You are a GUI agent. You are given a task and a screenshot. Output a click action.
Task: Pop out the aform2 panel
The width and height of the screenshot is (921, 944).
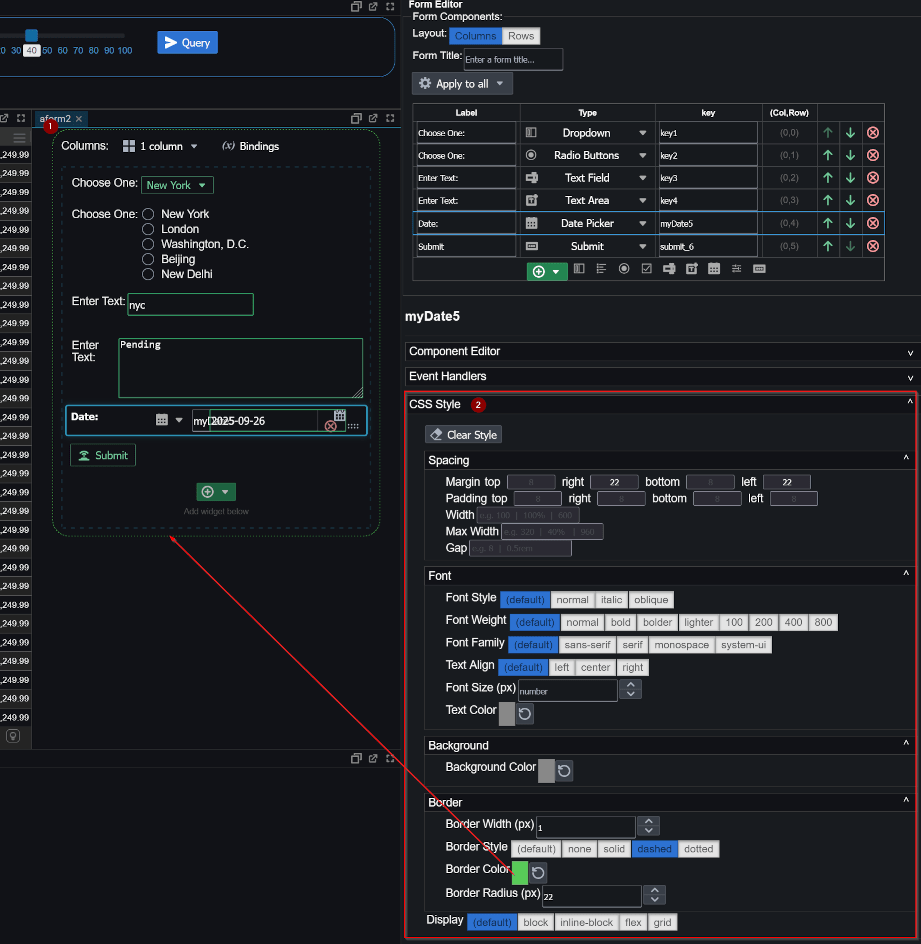click(373, 118)
